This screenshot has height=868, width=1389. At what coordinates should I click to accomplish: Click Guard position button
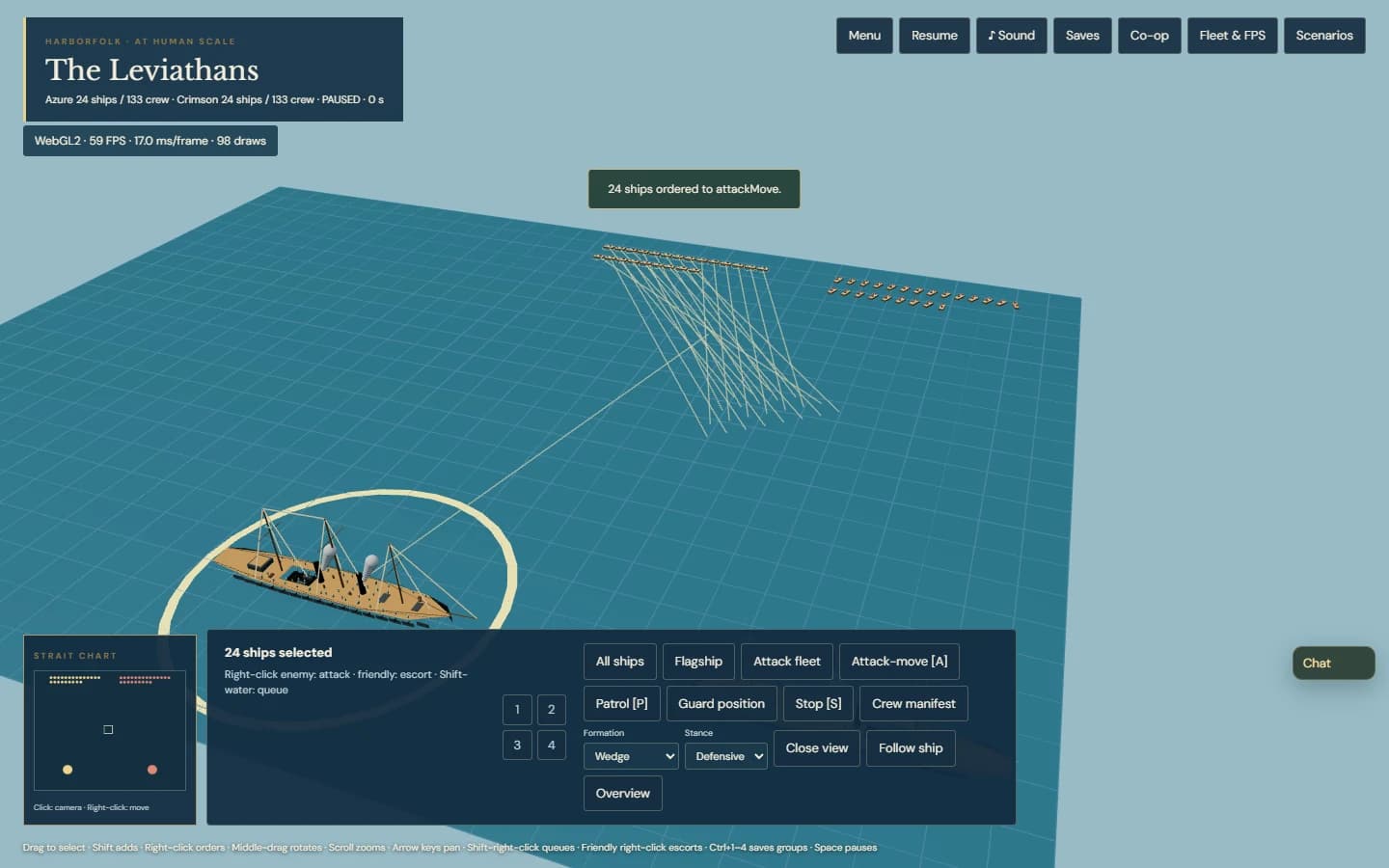(x=722, y=704)
